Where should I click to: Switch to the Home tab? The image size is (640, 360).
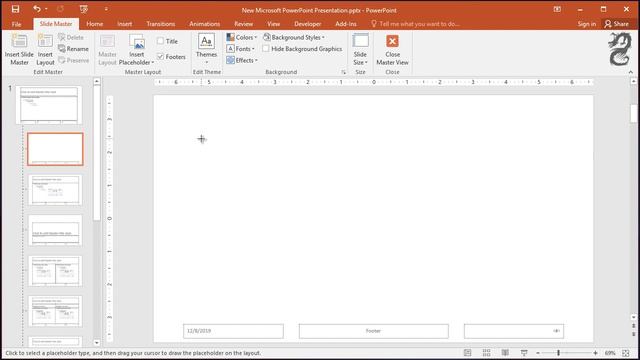tap(95, 24)
